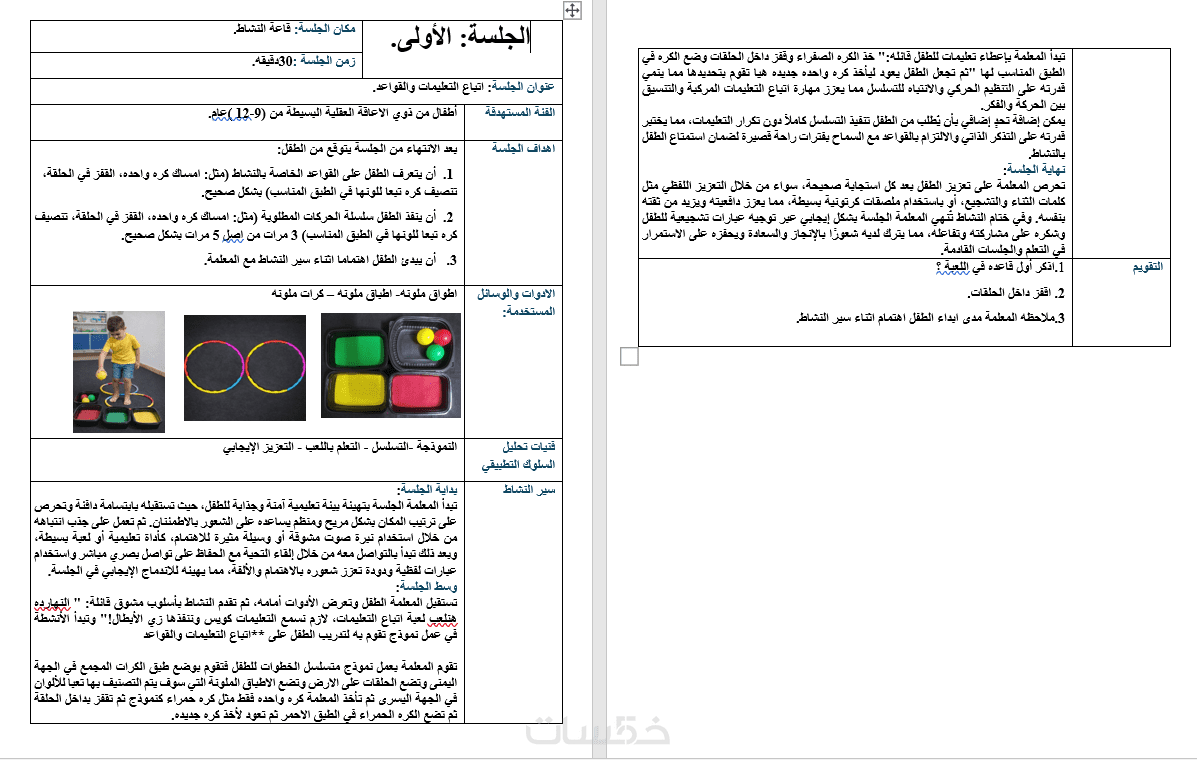The height and width of the screenshot is (760, 1197).
Task: Click the table move handle above the first page
Action: pos(573,10)
